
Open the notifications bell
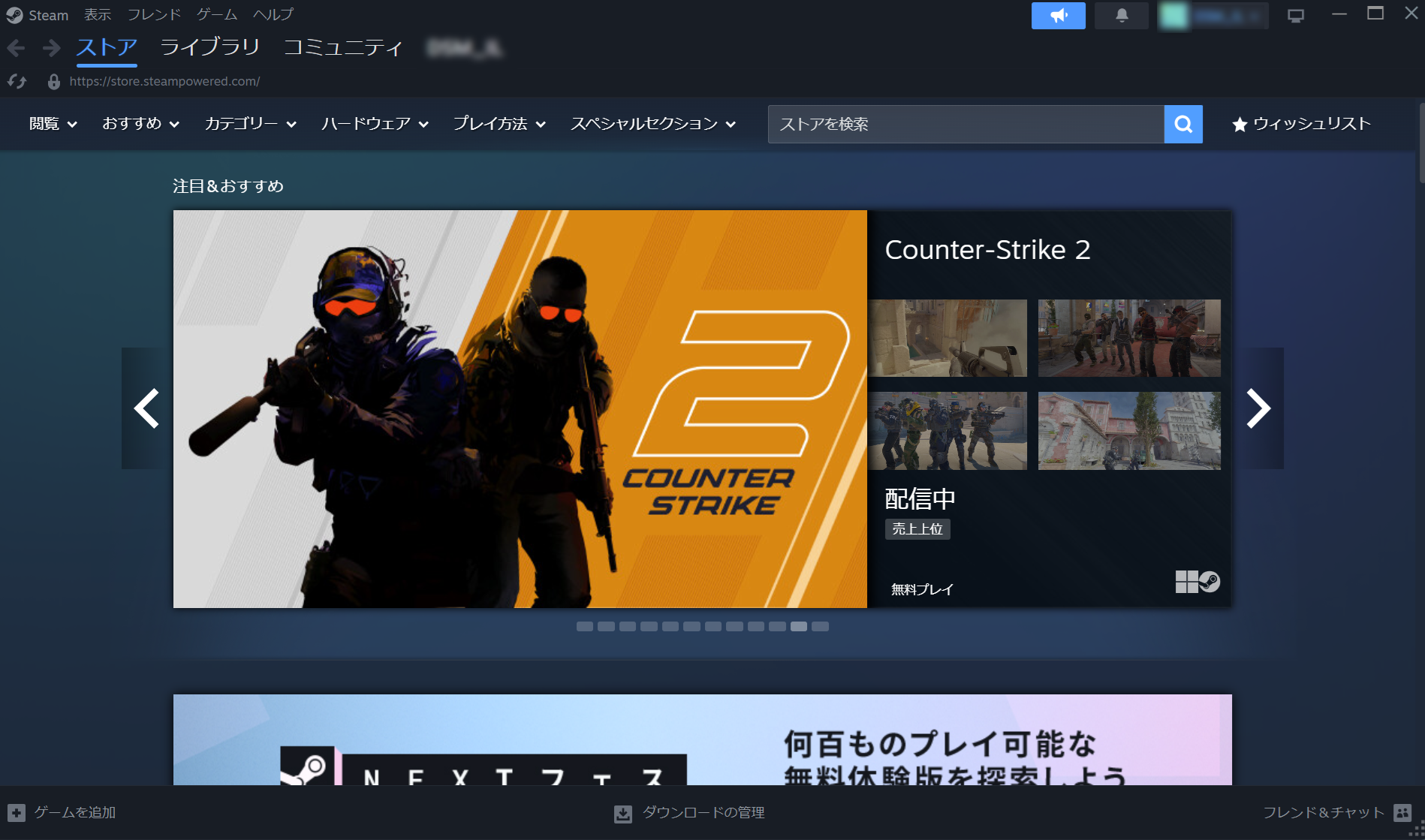point(1121,15)
